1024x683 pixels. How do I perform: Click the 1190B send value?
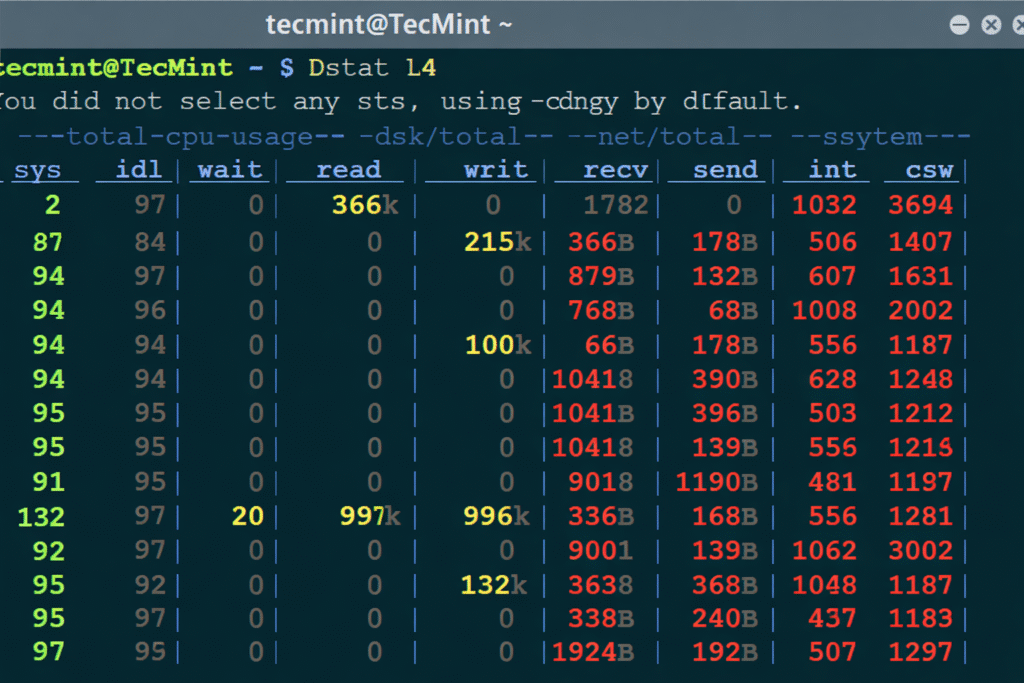click(716, 482)
